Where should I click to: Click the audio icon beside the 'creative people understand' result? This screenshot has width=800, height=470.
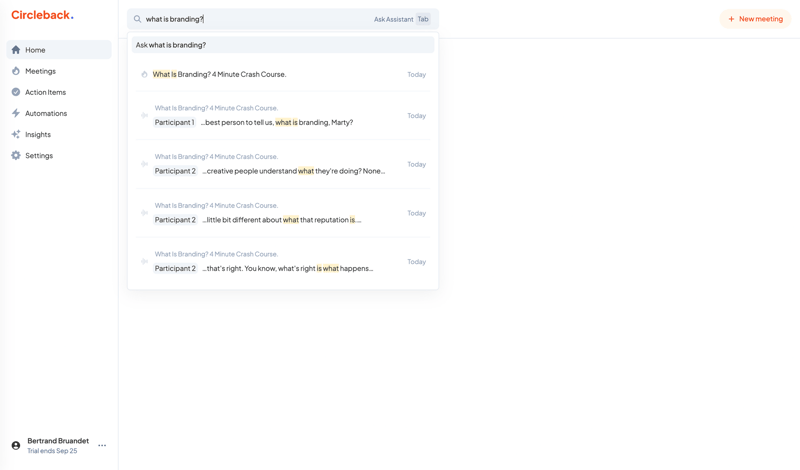[x=144, y=164]
